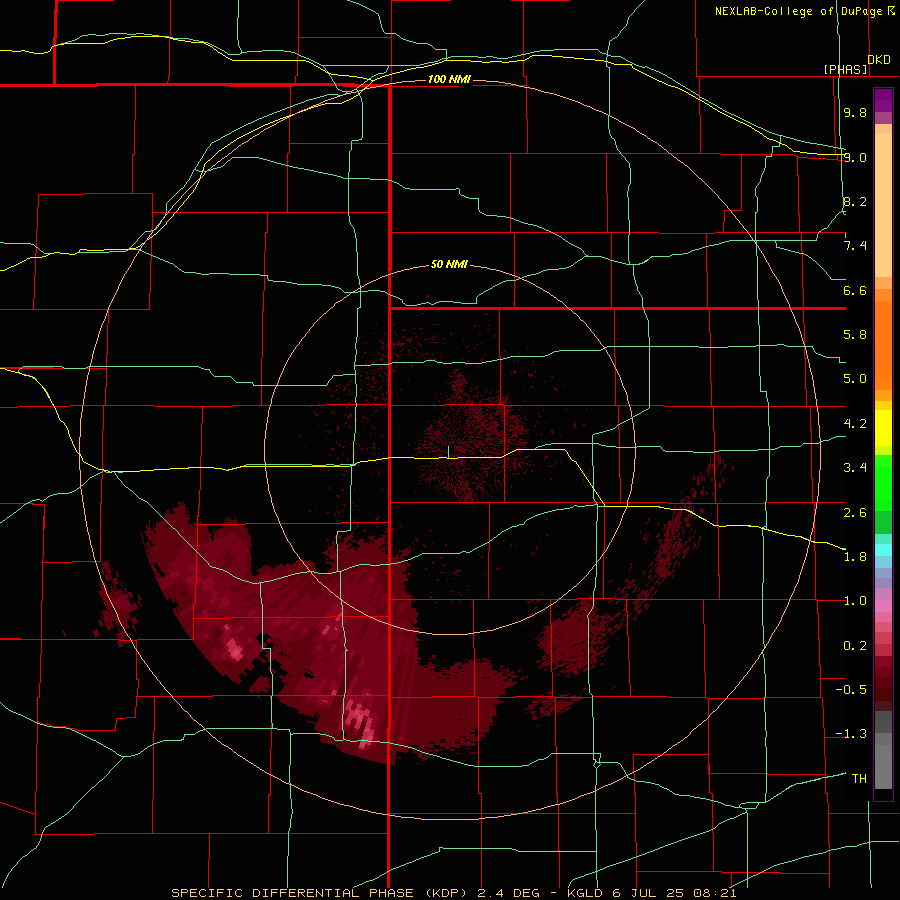Screen dimensions: 900x900
Task: Click the "KGLD 6 JUL 25 08:21" timestamp
Action: coord(651,893)
